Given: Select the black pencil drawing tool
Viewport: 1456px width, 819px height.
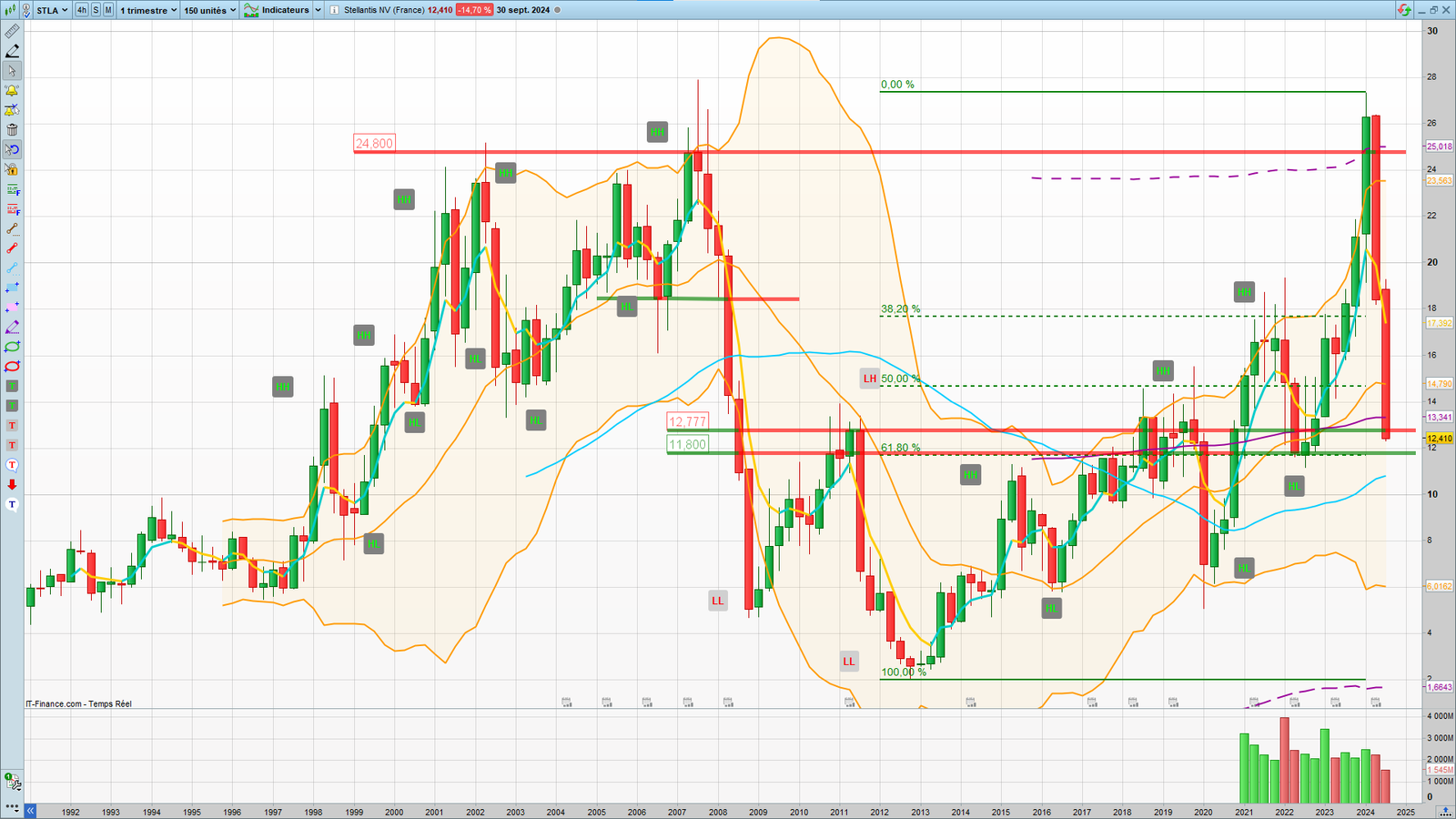Looking at the screenshot, I should pyautogui.click(x=12, y=51).
